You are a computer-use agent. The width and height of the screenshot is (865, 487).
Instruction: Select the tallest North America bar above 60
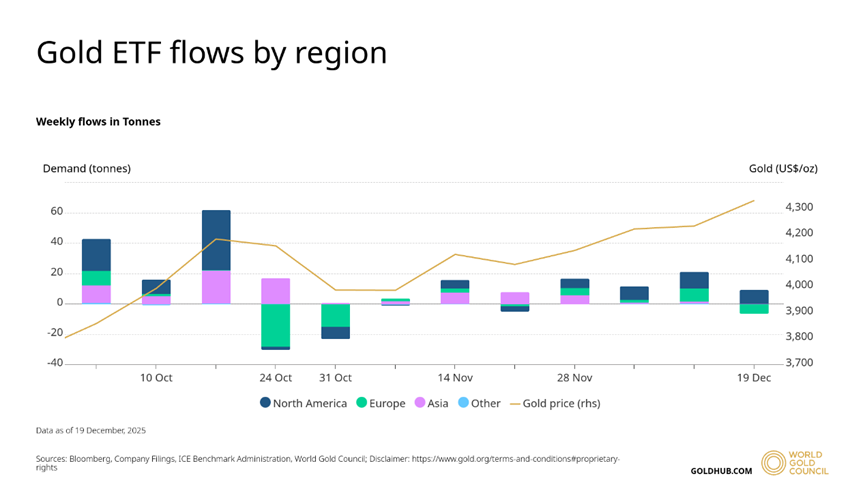pos(216,240)
